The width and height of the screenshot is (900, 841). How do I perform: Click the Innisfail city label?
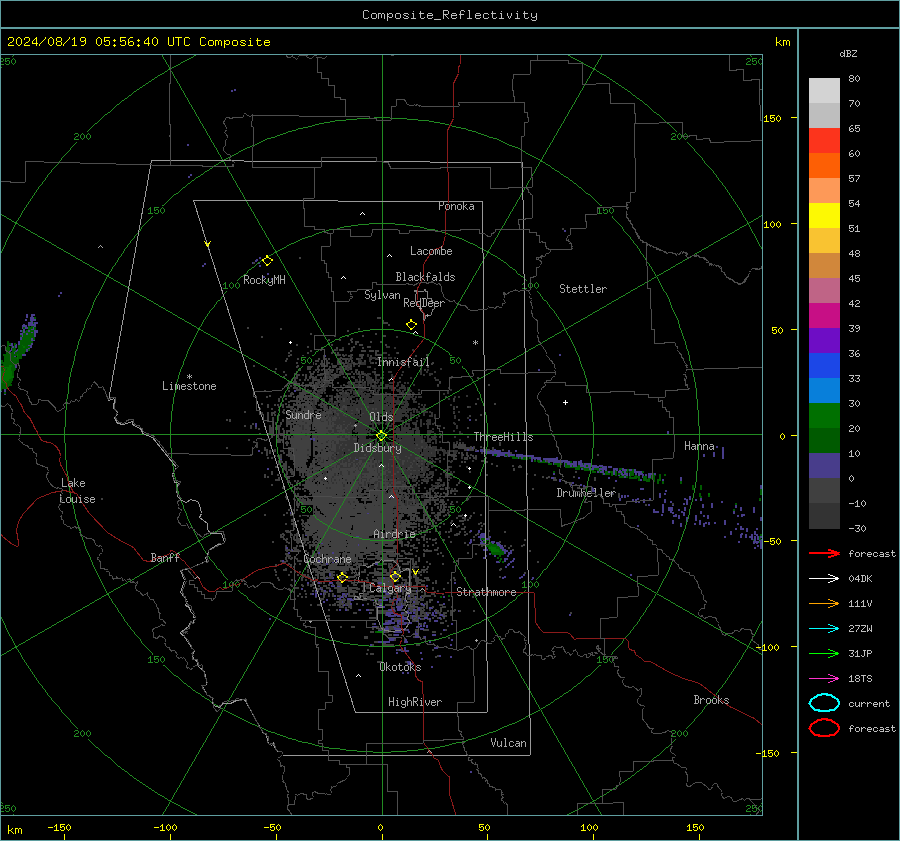tap(403, 362)
